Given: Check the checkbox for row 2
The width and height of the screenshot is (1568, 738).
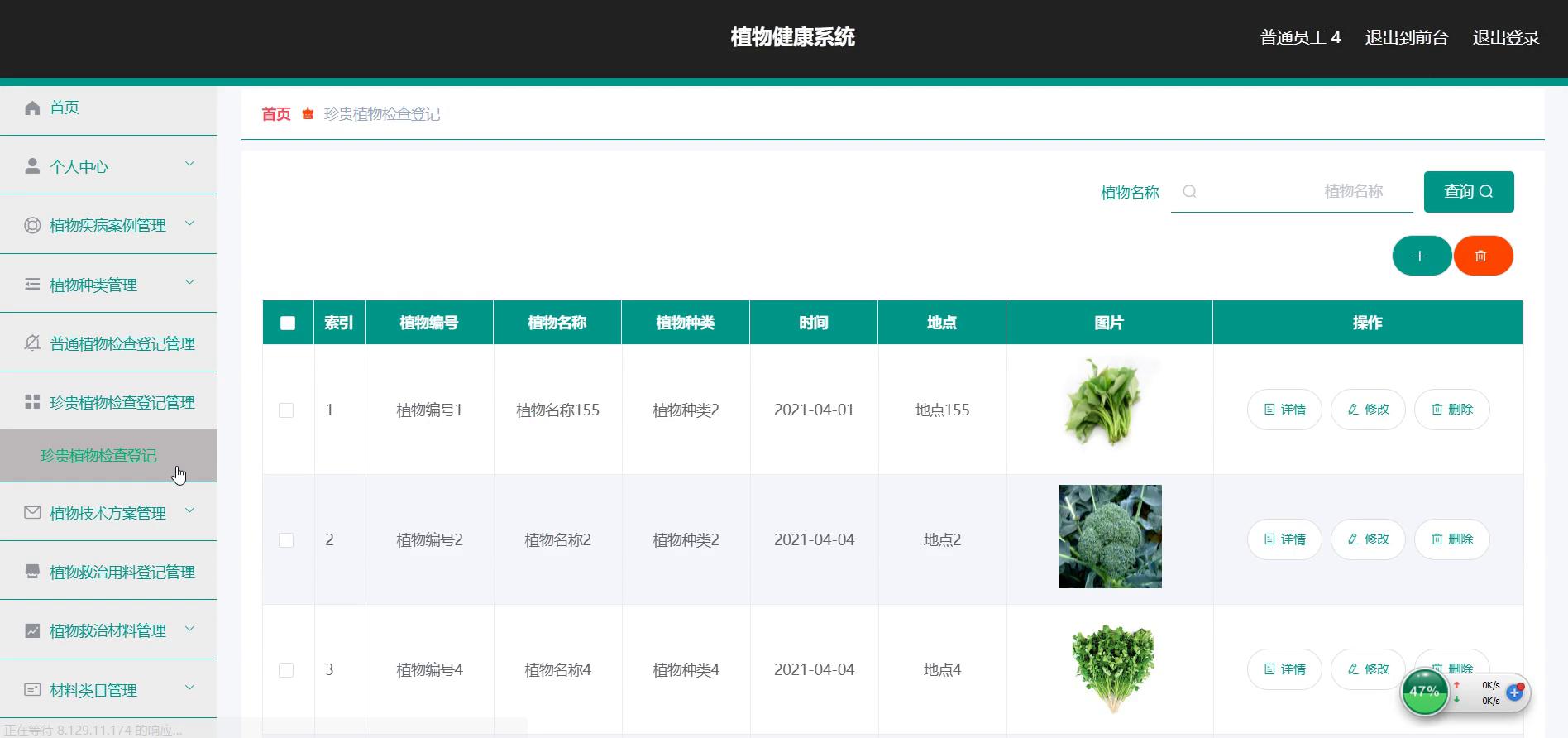Looking at the screenshot, I should tap(286, 540).
